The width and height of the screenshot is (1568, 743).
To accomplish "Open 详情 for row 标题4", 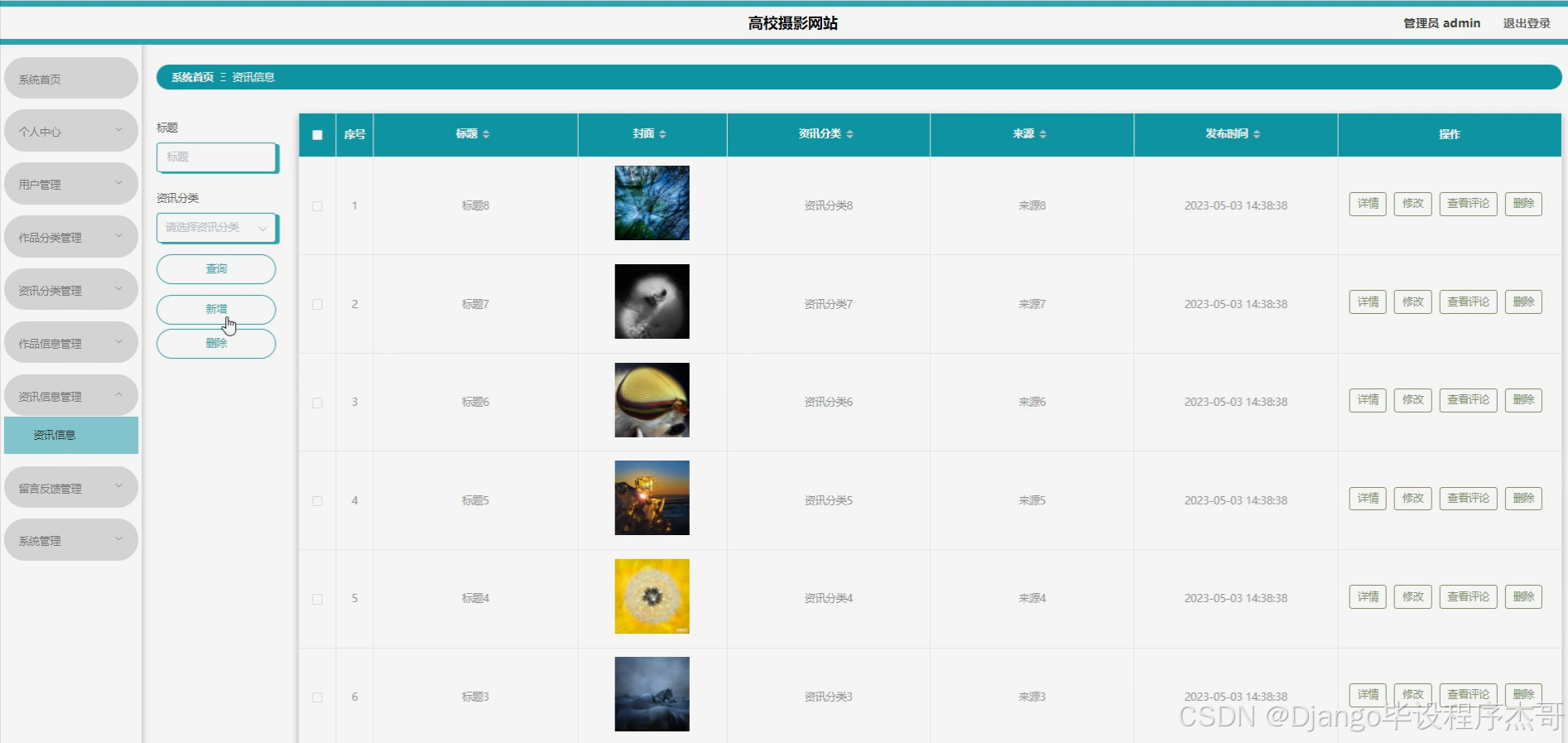I will [1368, 597].
